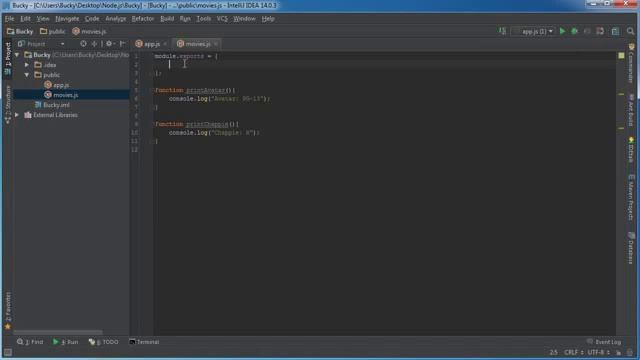640x360 pixels.
Task: Open the Structure tool window strip
Action: point(8,104)
